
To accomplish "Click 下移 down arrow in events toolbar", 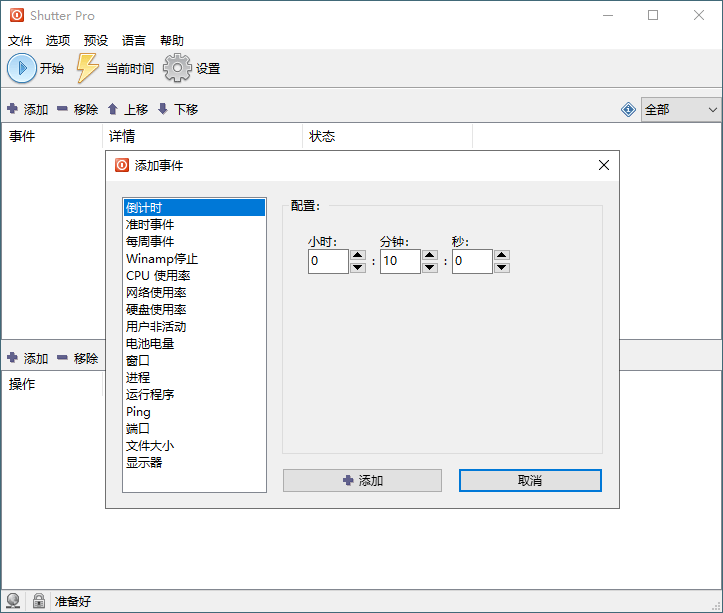I will click(x=163, y=109).
